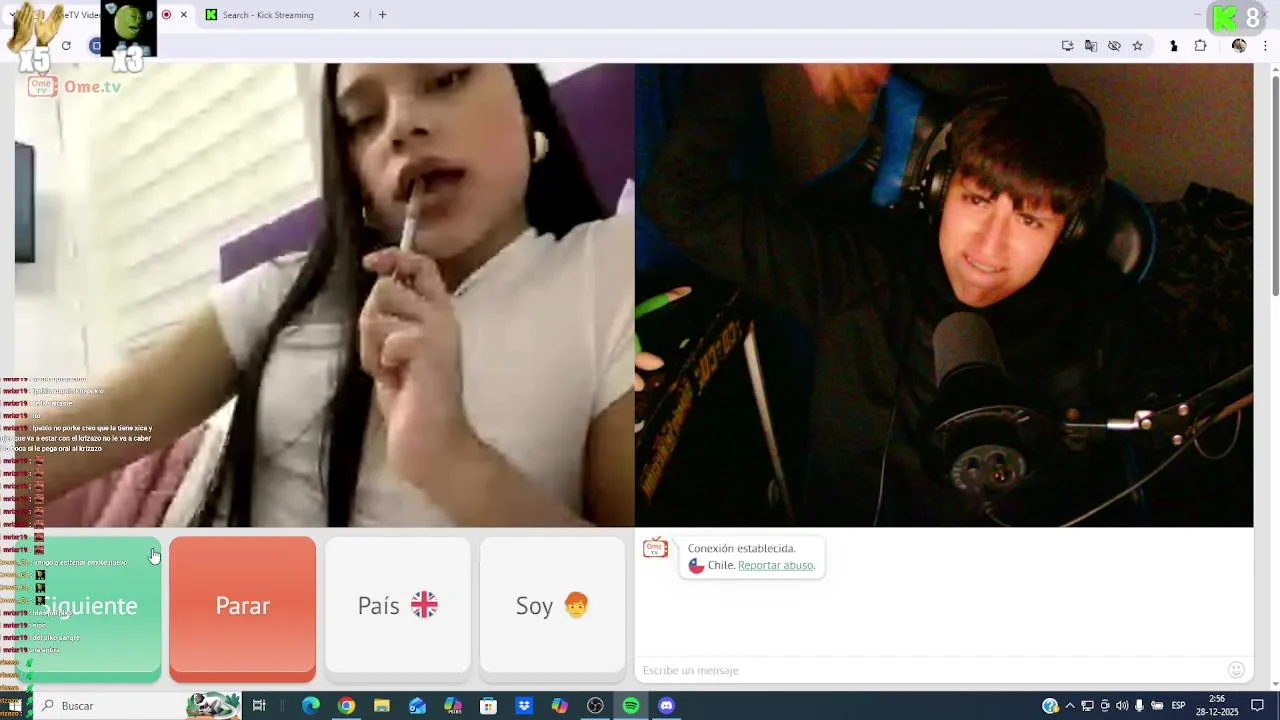Screen dimensions: 1280x720
Task: Open Google Chrome taskbar icon
Action: point(346,706)
